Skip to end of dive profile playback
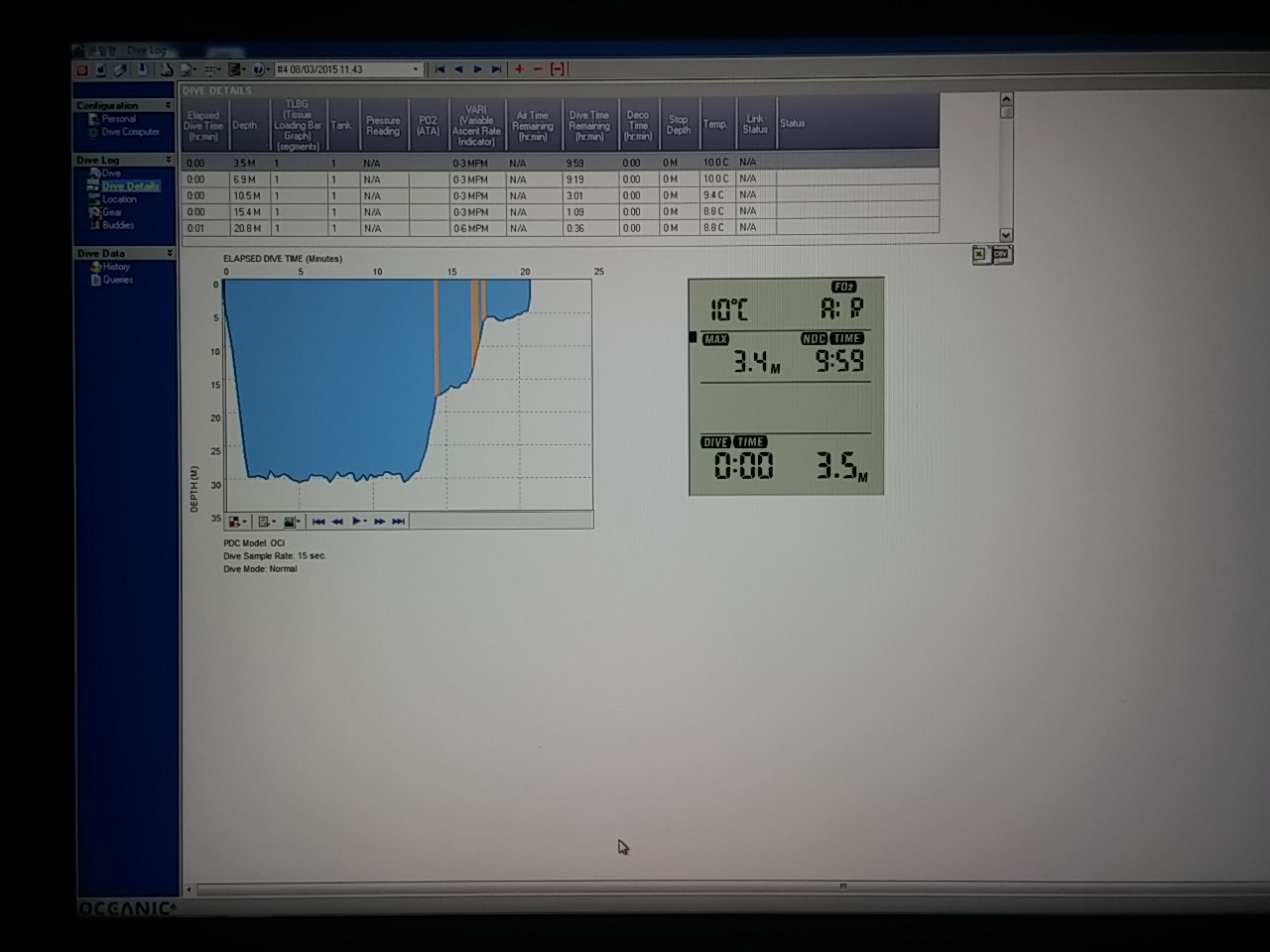This screenshot has width=1270, height=952. point(398,522)
